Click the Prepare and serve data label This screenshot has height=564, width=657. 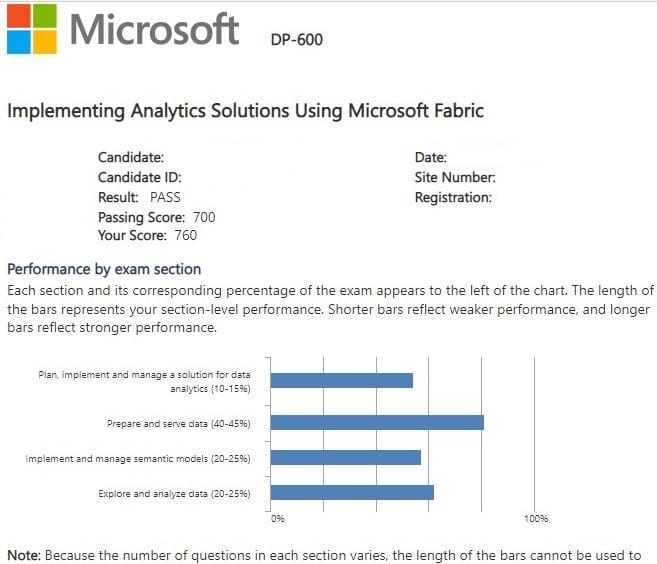178,424
